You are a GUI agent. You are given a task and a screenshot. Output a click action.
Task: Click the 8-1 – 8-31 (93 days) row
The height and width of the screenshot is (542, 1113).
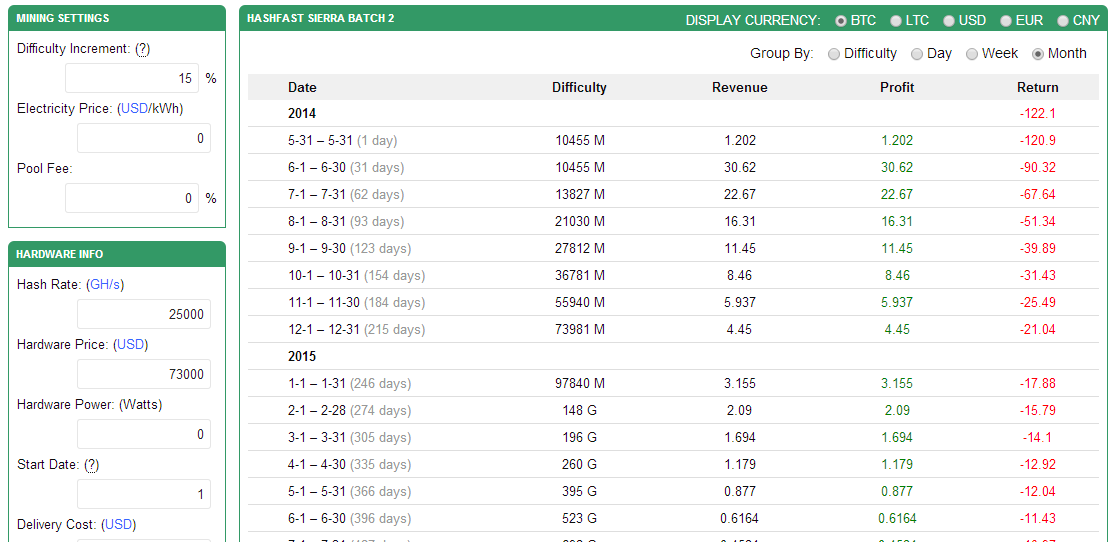[x=673, y=221]
